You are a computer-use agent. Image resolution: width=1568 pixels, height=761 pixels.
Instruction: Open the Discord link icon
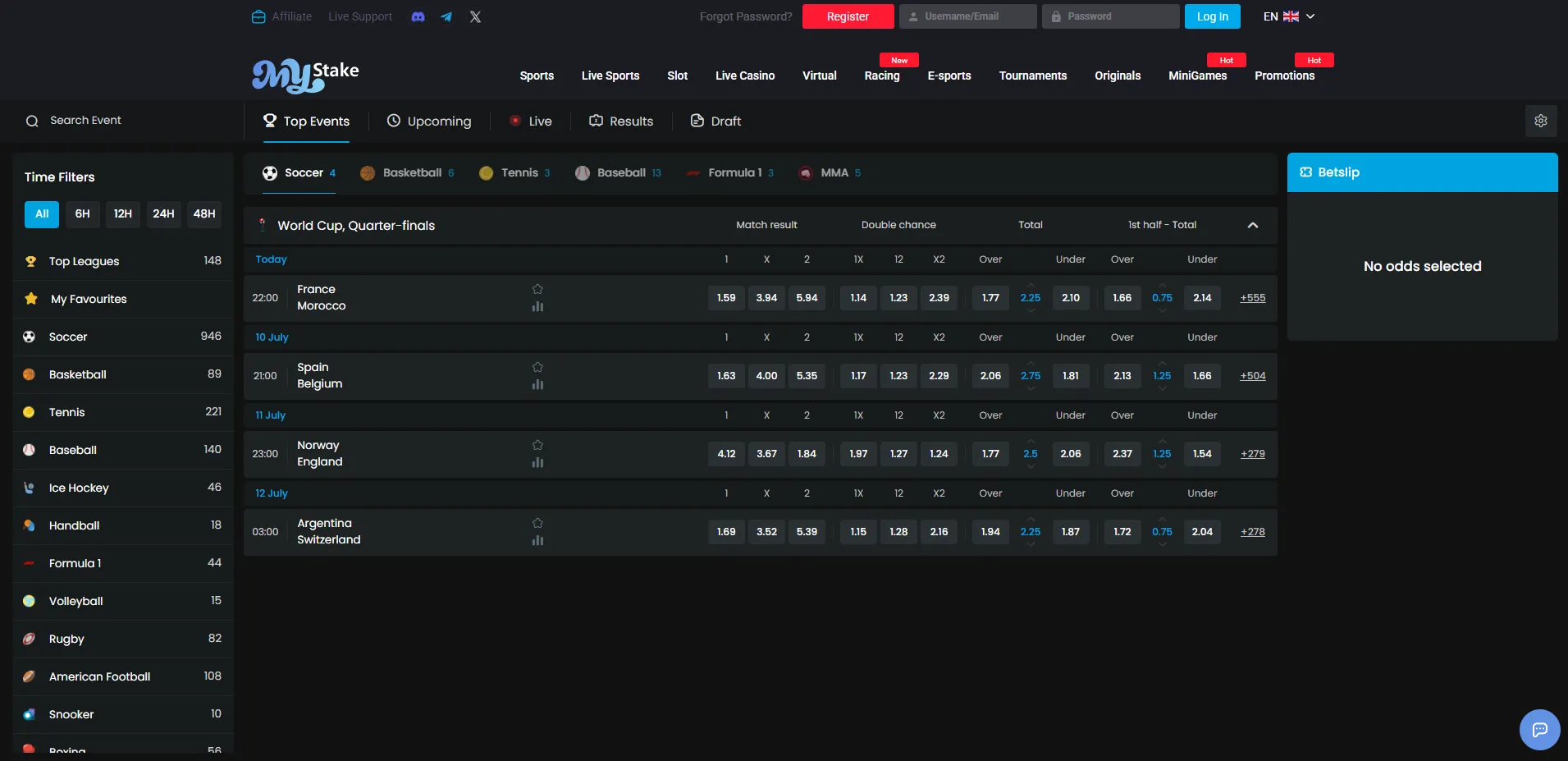click(418, 16)
